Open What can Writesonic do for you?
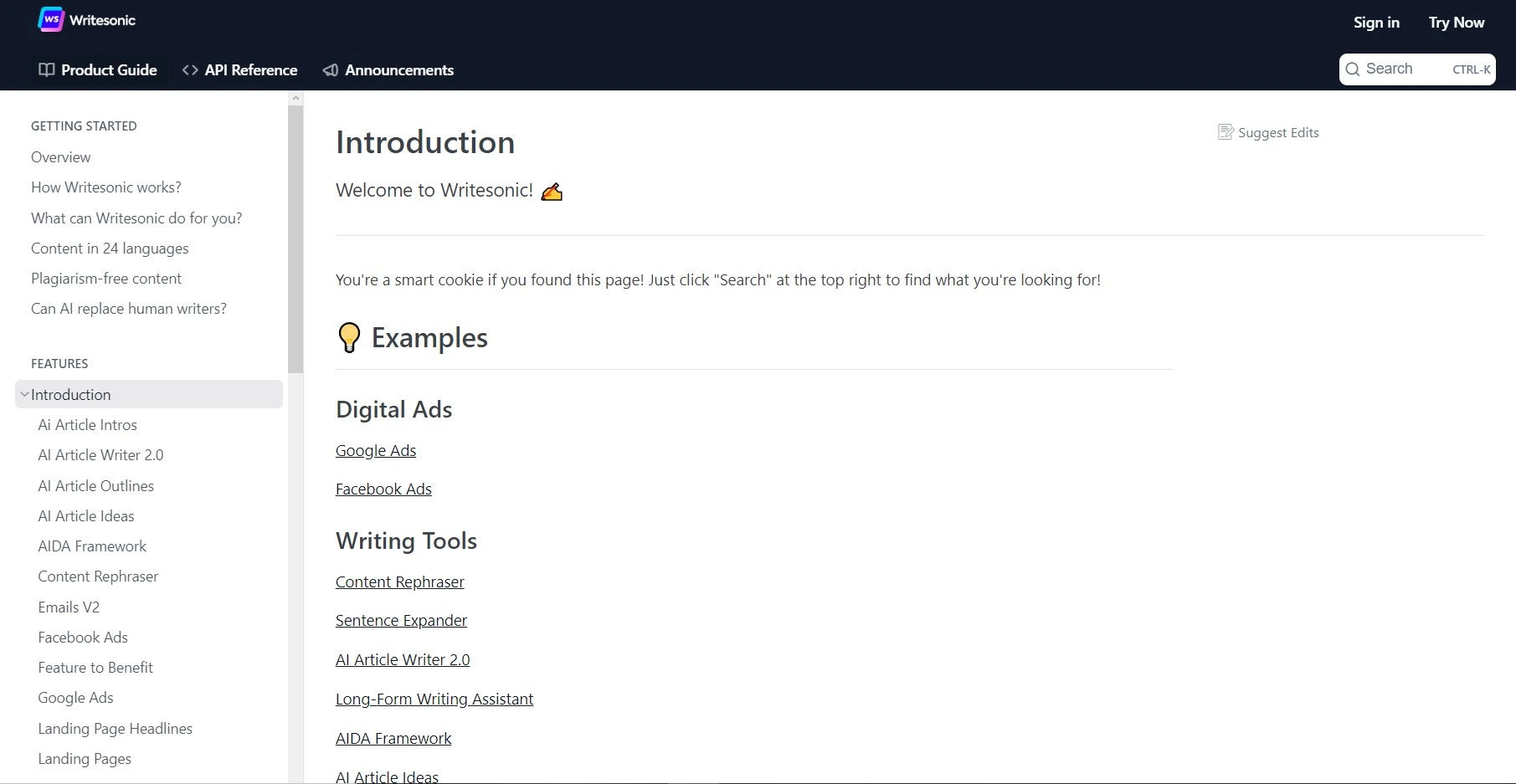The image size is (1516, 784). pos(136,218)
